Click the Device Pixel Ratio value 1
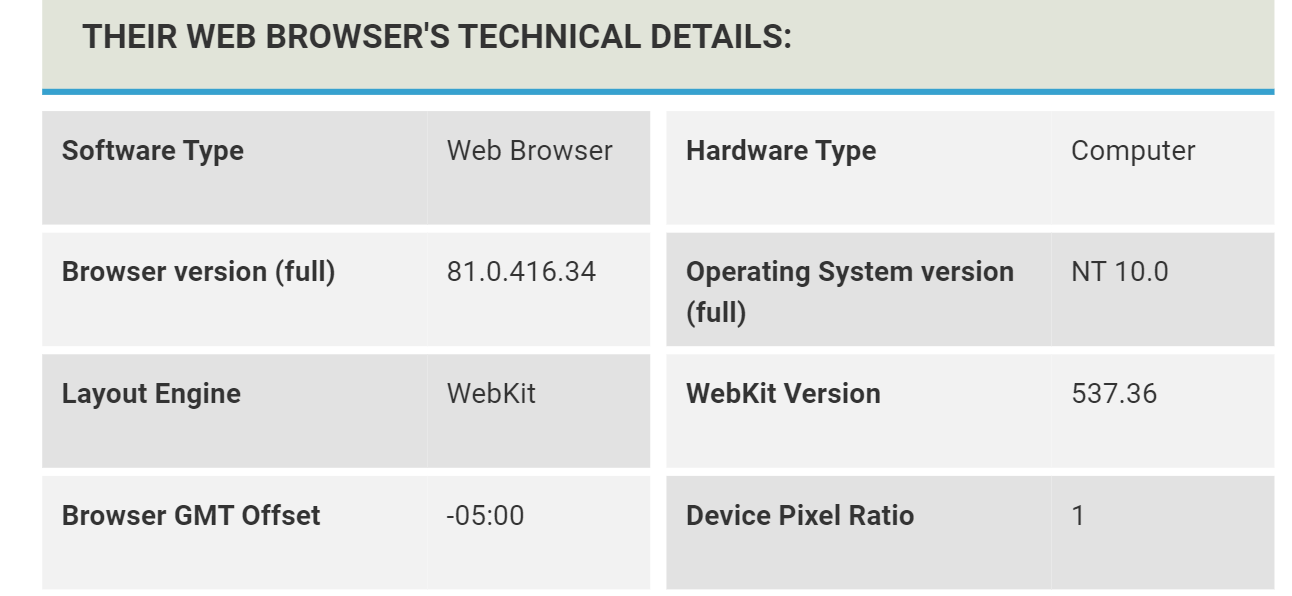This screenshot has height=596, width=1292. point(1078,516)
